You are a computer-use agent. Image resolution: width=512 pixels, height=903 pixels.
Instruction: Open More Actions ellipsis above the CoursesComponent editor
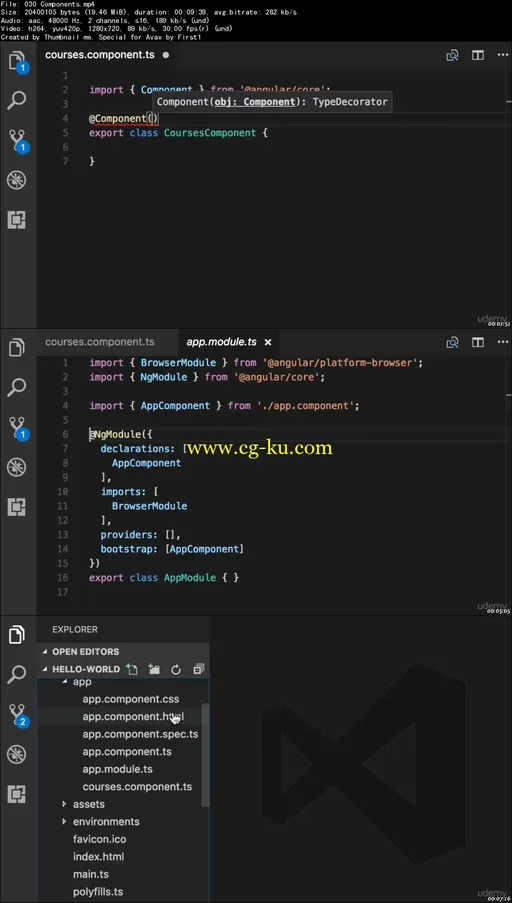coord(503,55)
